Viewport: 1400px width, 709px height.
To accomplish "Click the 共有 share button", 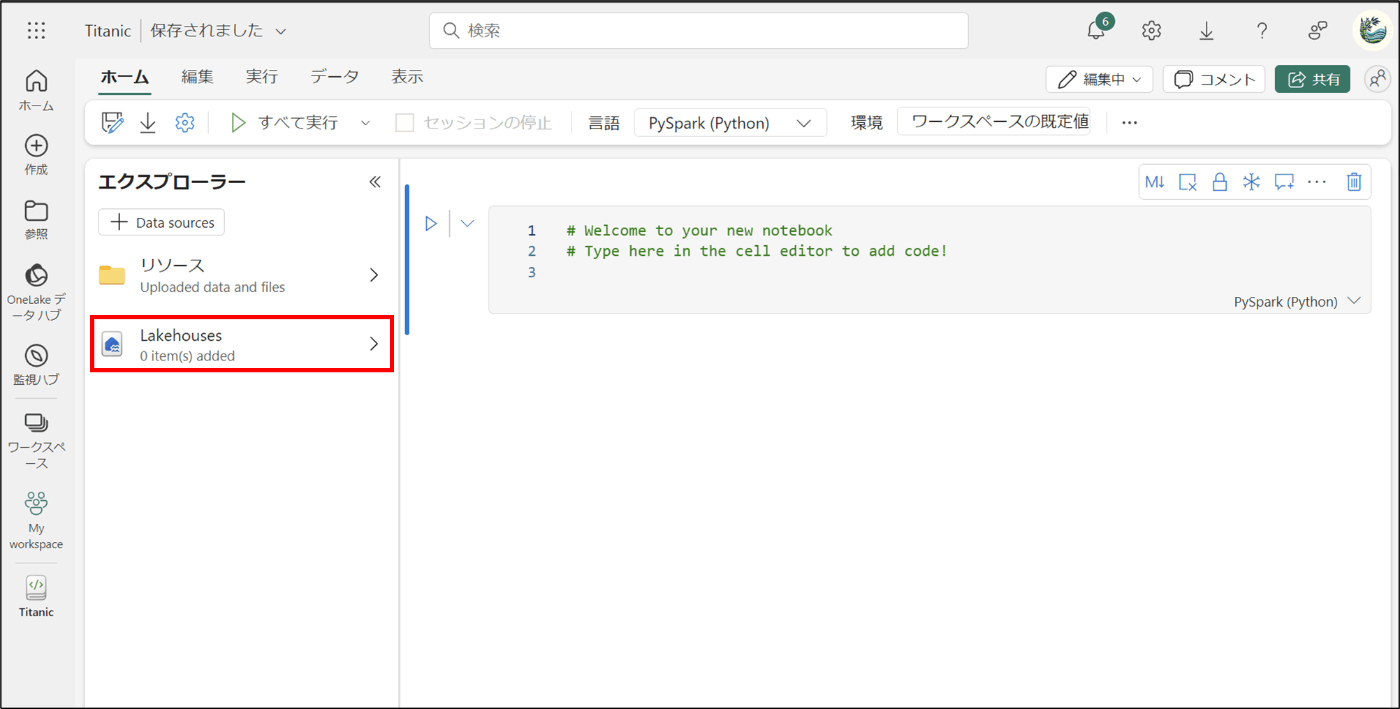I will click(x=1313, y=79).
